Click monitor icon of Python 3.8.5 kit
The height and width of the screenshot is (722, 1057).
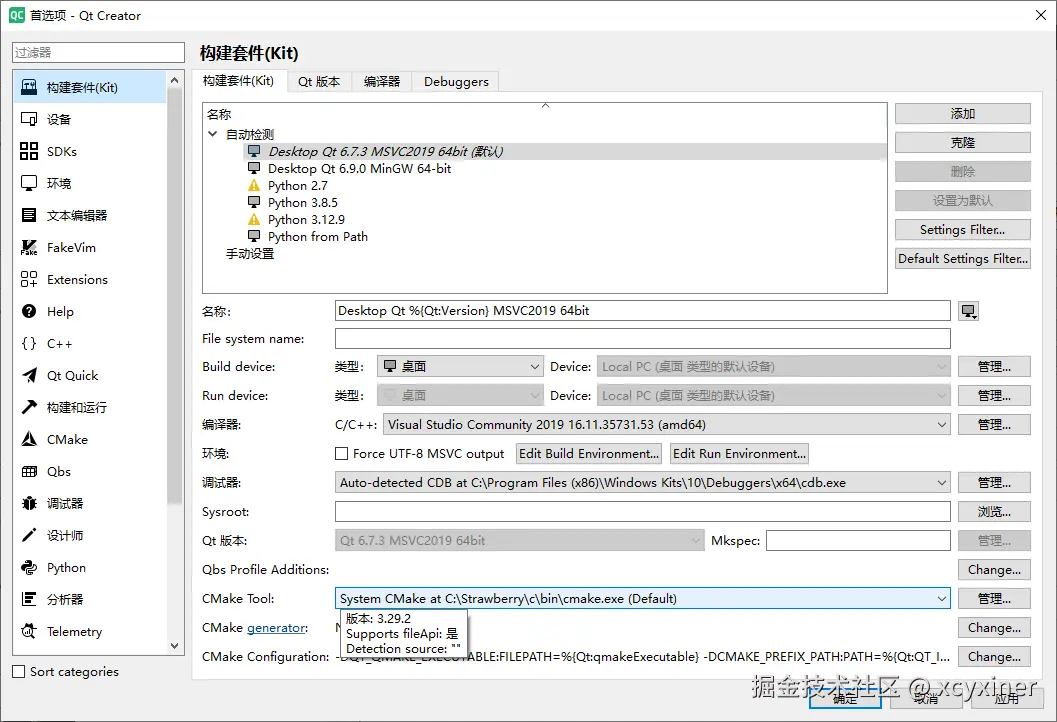(x=254, y=202)
